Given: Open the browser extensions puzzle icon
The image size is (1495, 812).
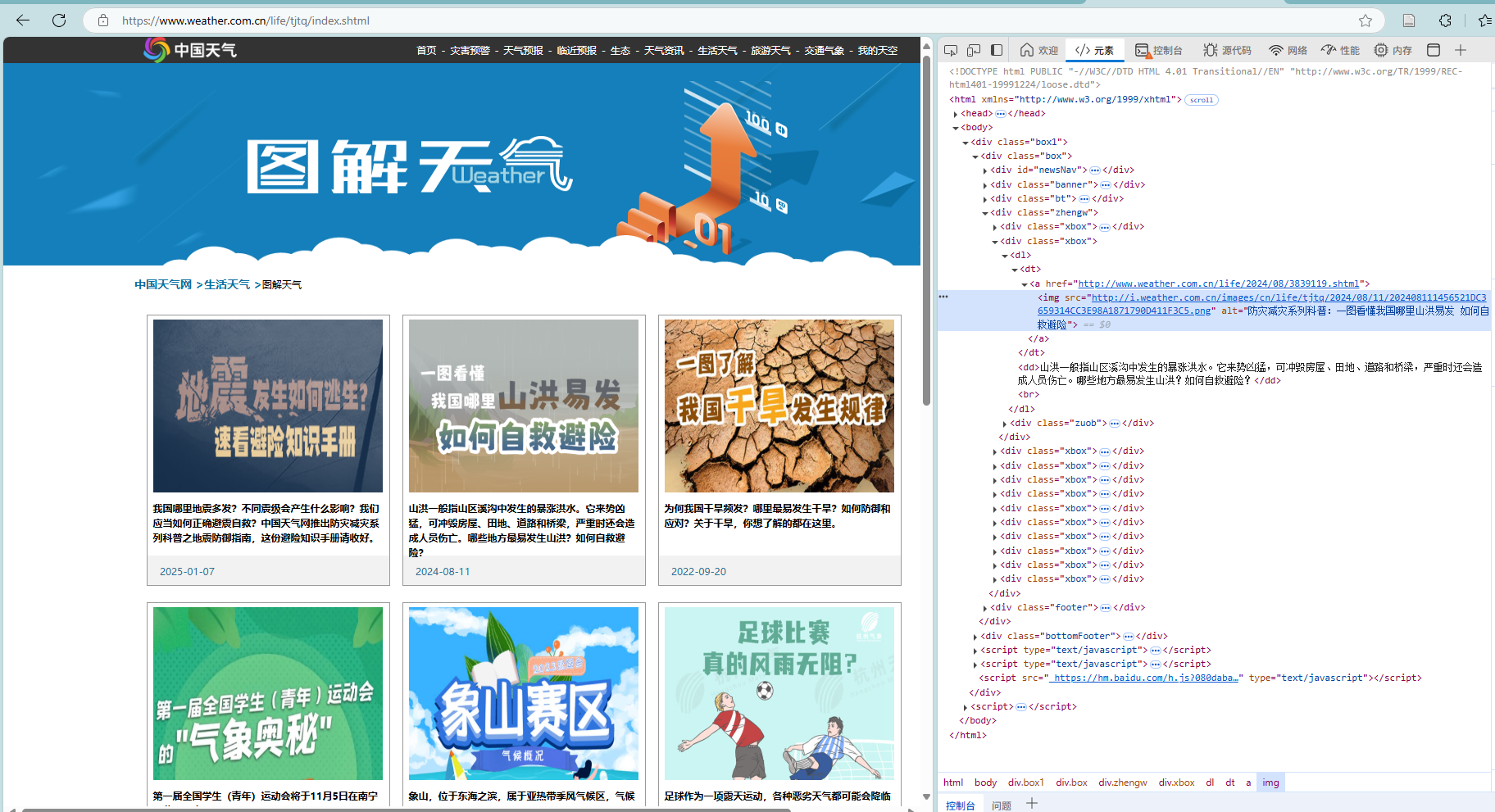Looking at the screenshot, I should [1445, 20].
